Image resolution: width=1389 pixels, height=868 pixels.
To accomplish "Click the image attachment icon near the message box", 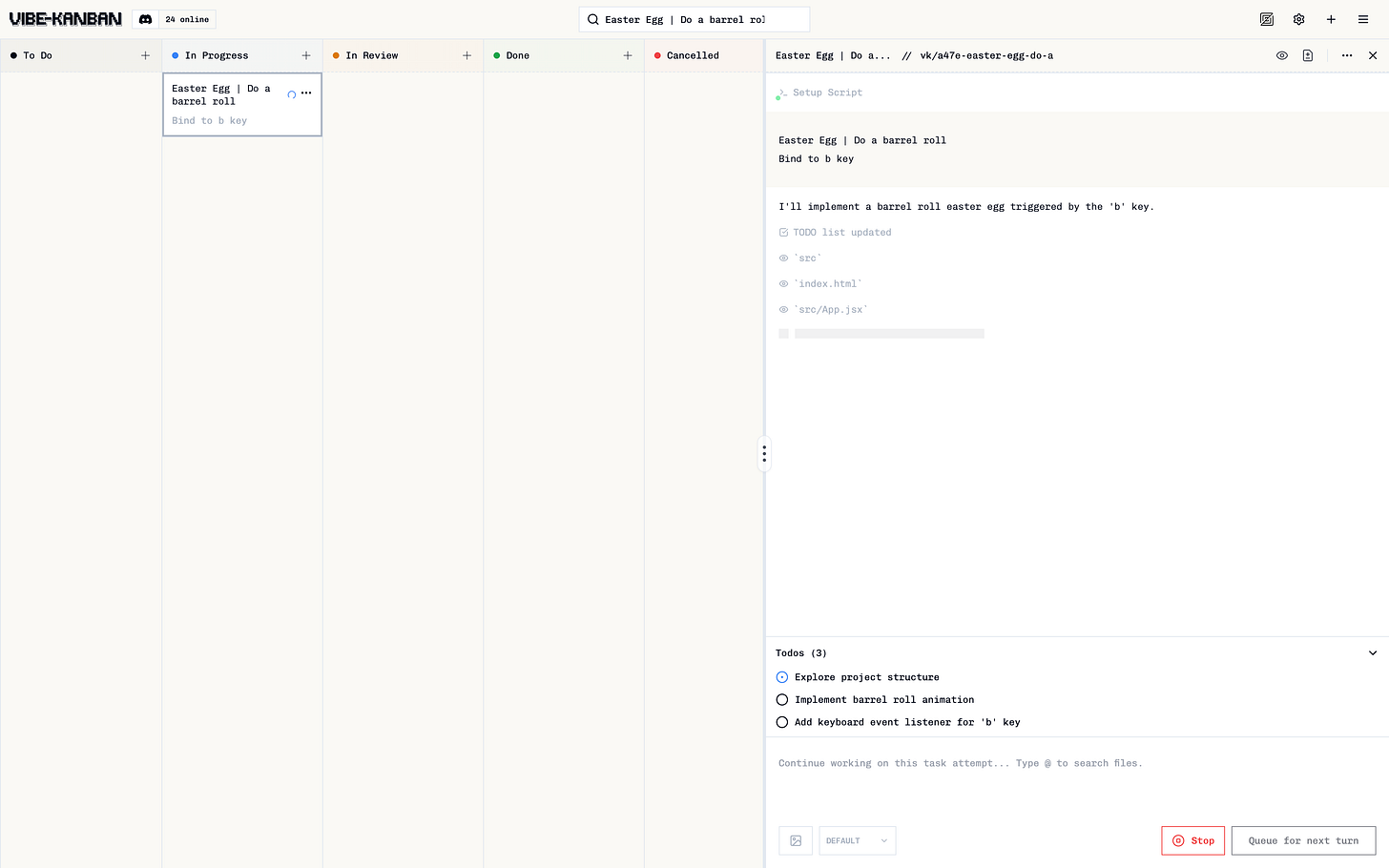I will [x=796, y=840].
